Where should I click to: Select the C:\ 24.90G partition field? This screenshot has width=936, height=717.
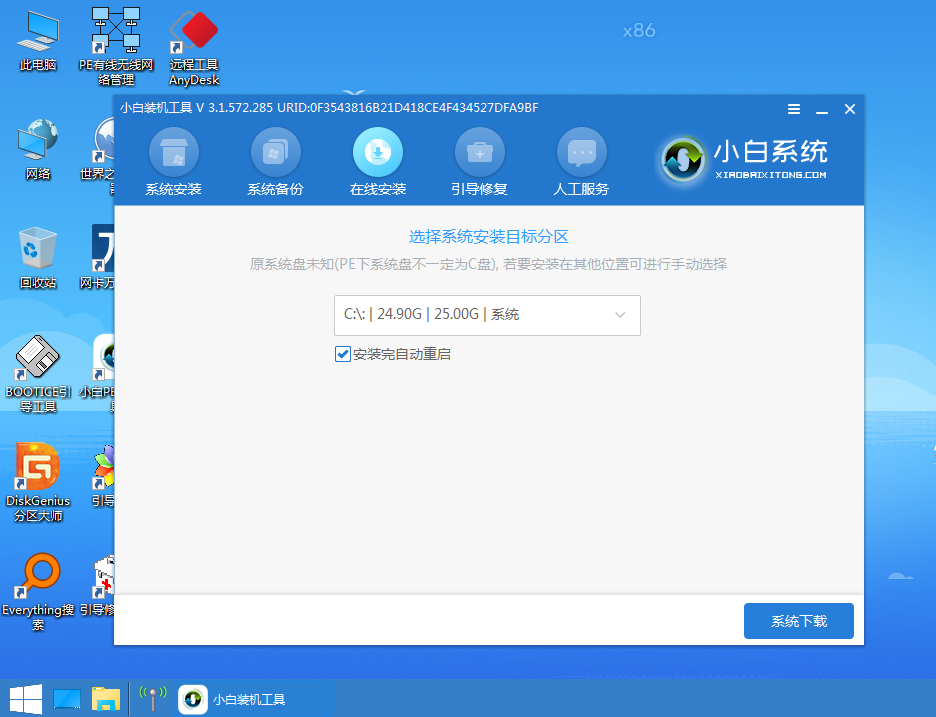tap(487, 315)
